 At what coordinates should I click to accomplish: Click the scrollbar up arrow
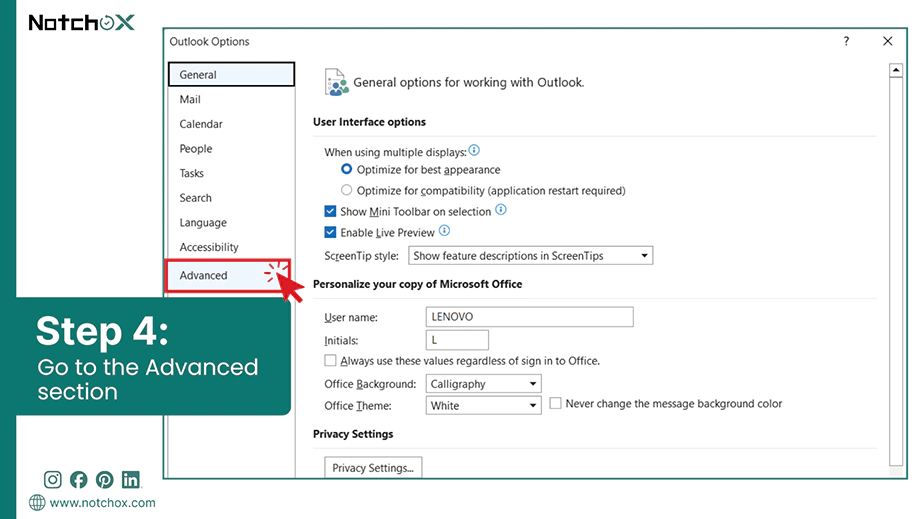[896, 71]
